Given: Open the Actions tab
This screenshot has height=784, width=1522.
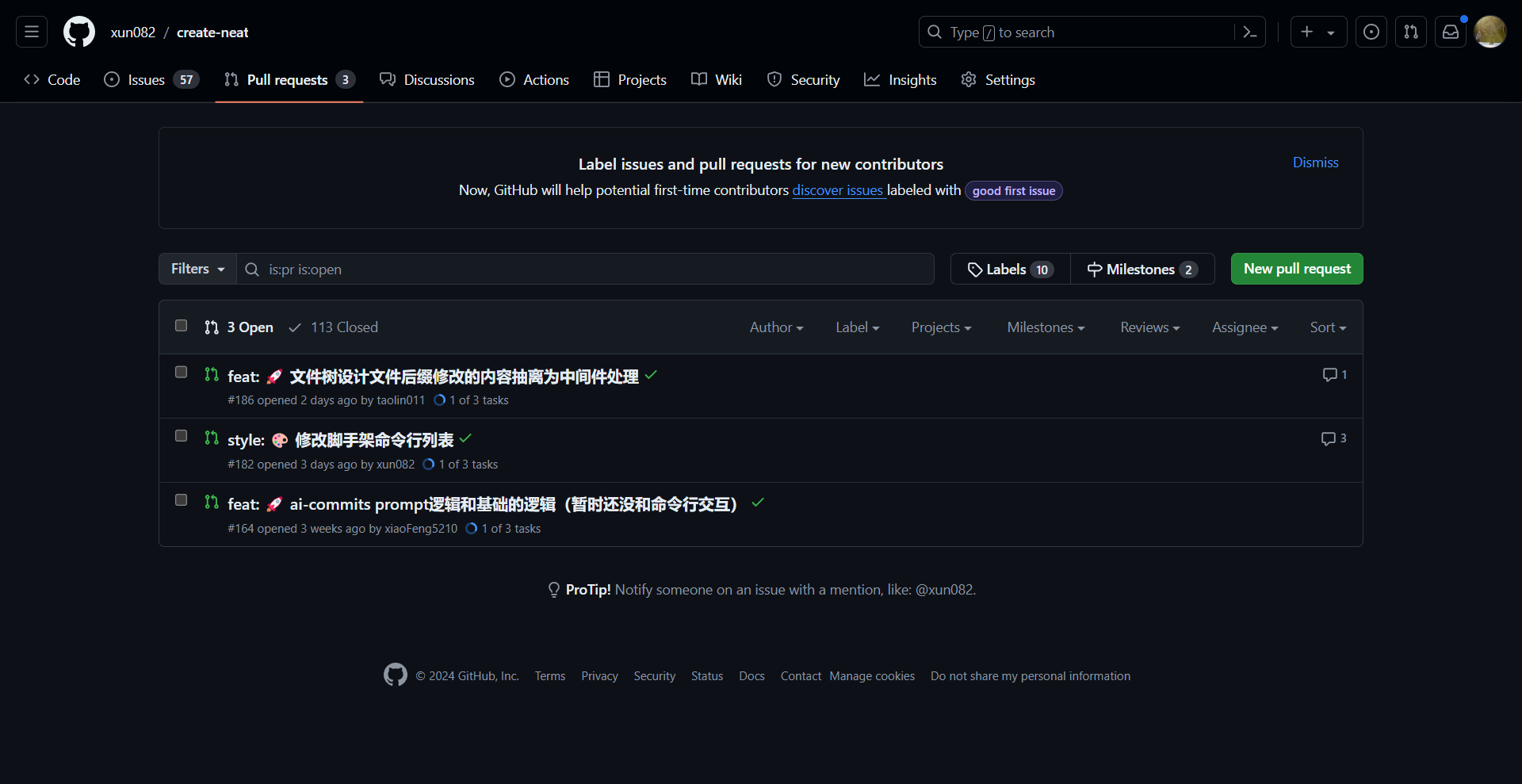Looking at the screenshot, I should tap(534, 79).
